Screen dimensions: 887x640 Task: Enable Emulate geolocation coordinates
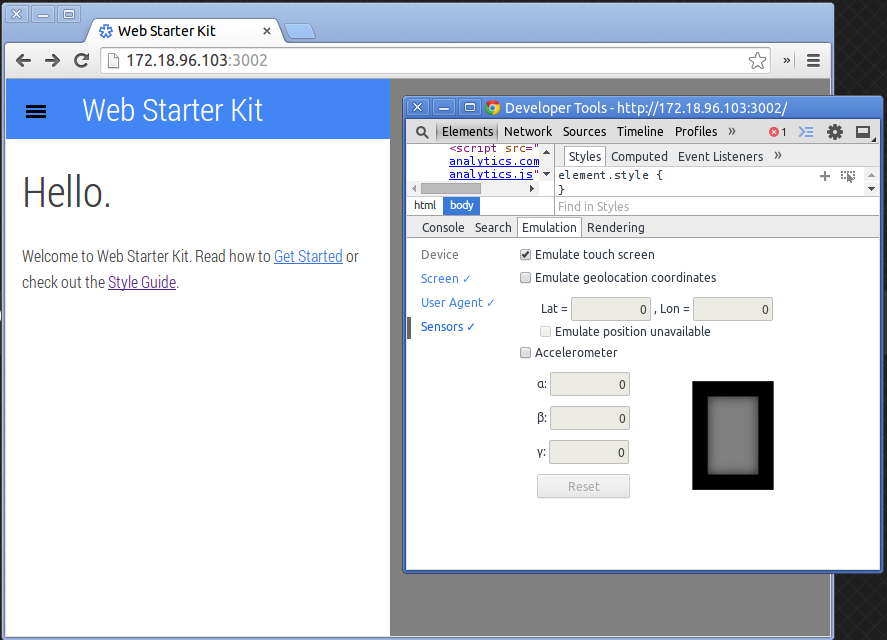526,278
